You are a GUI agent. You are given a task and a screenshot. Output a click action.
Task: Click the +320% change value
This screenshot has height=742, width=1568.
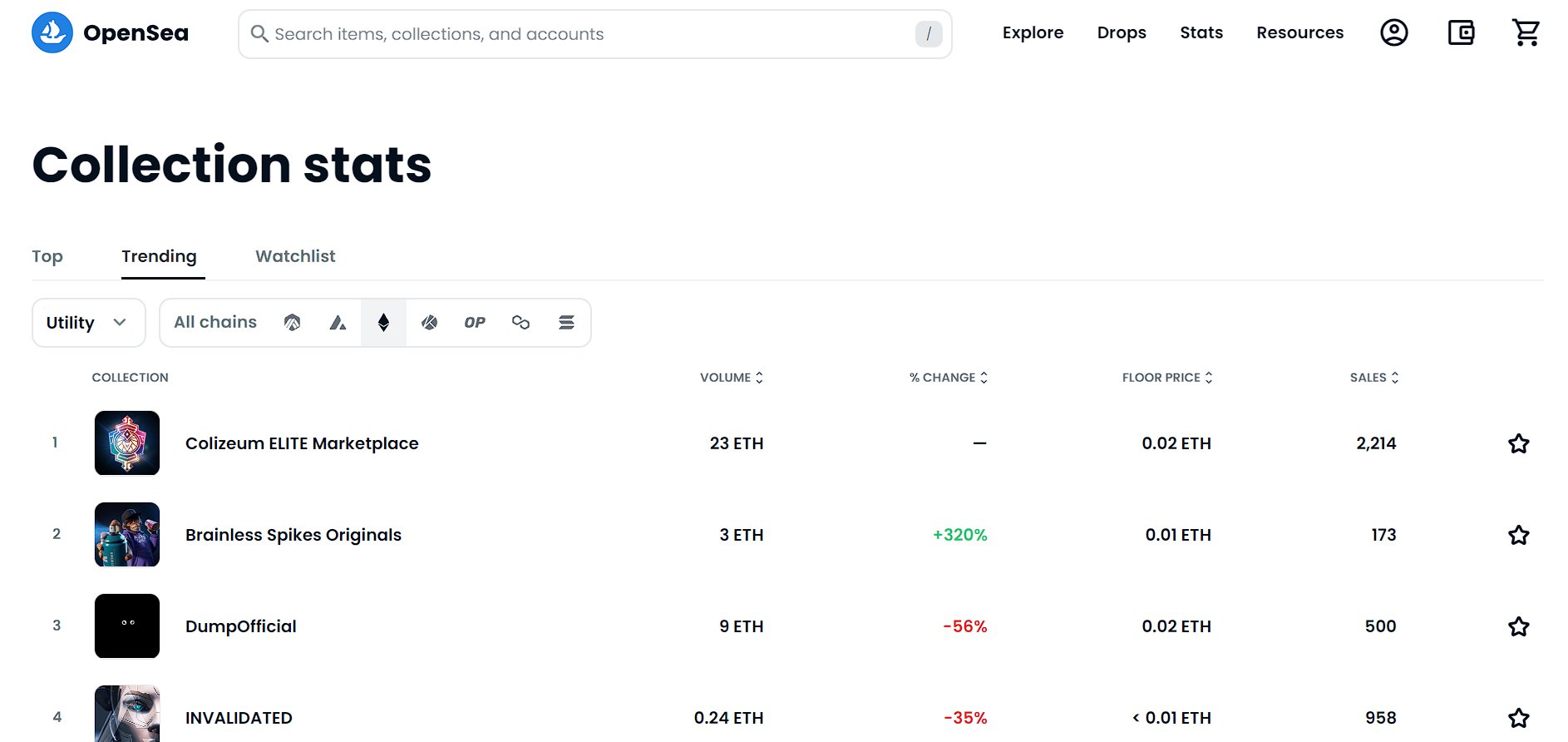point(960,535)
